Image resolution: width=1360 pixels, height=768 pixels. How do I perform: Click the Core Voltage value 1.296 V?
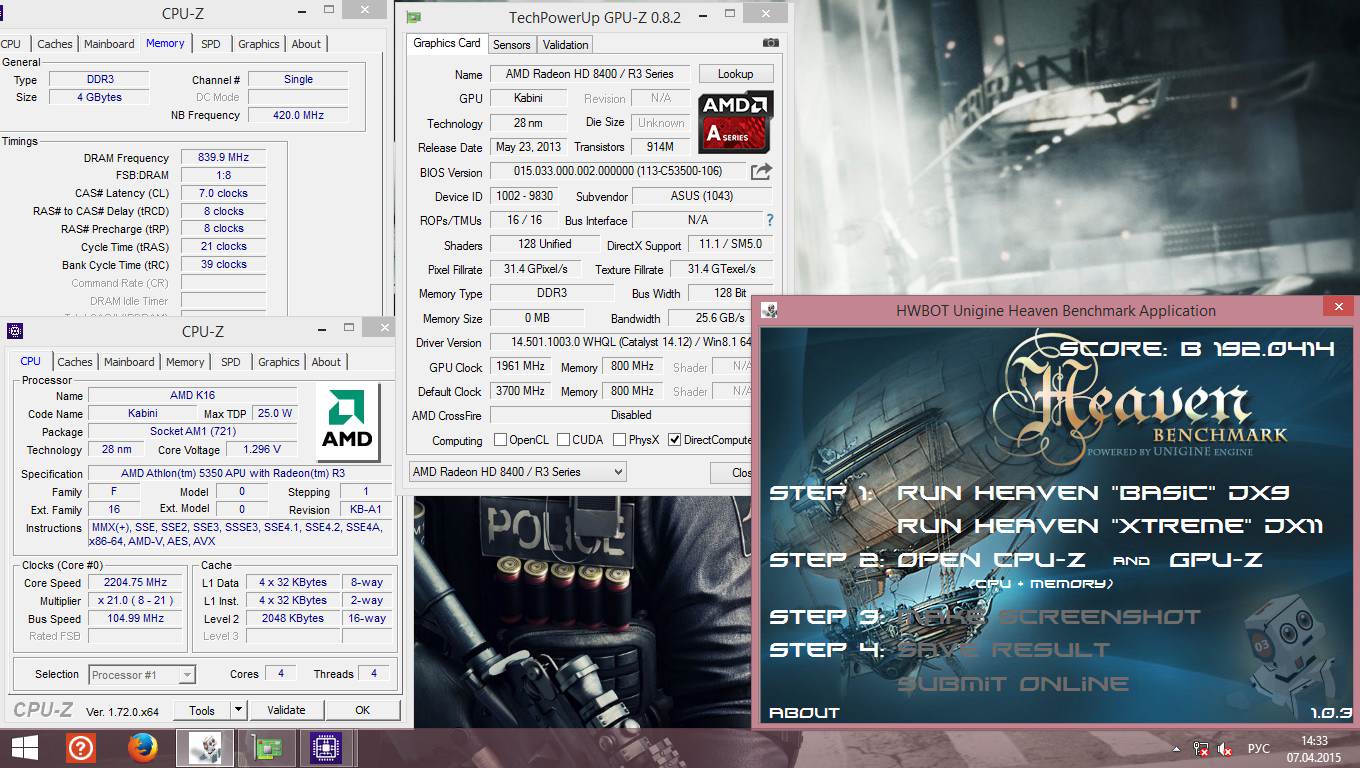(261, 449)
